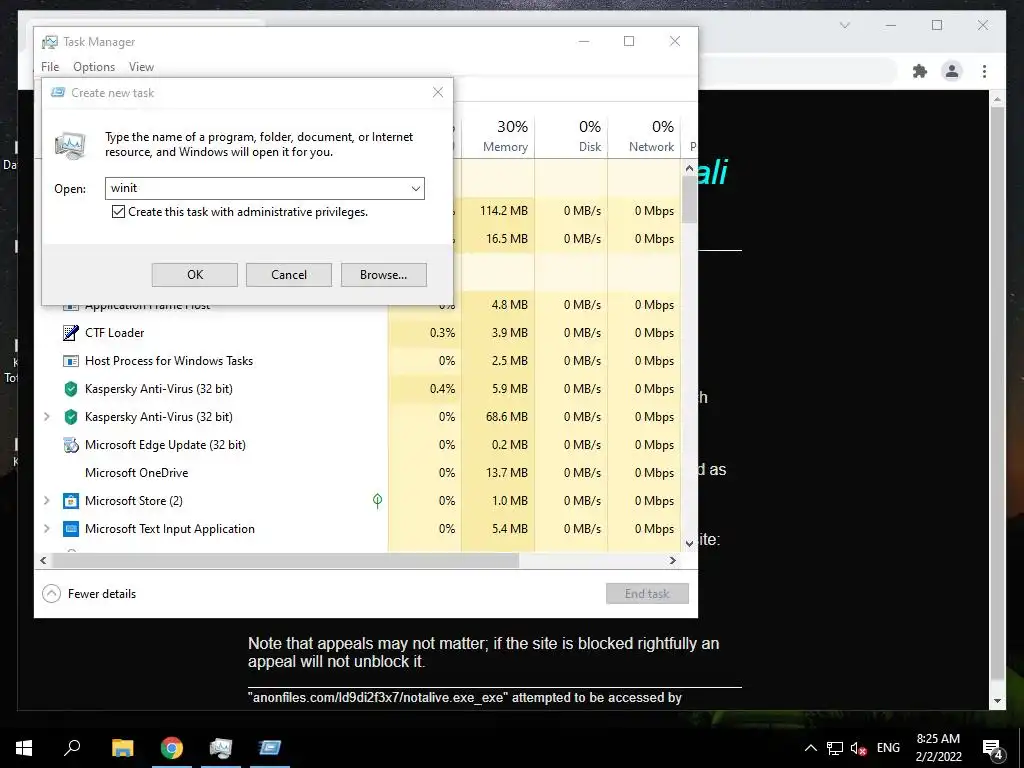Sort processes by the Disk column
This screenshot has height=768, width=1024.
pyautogui.click(x=571, y=136)
